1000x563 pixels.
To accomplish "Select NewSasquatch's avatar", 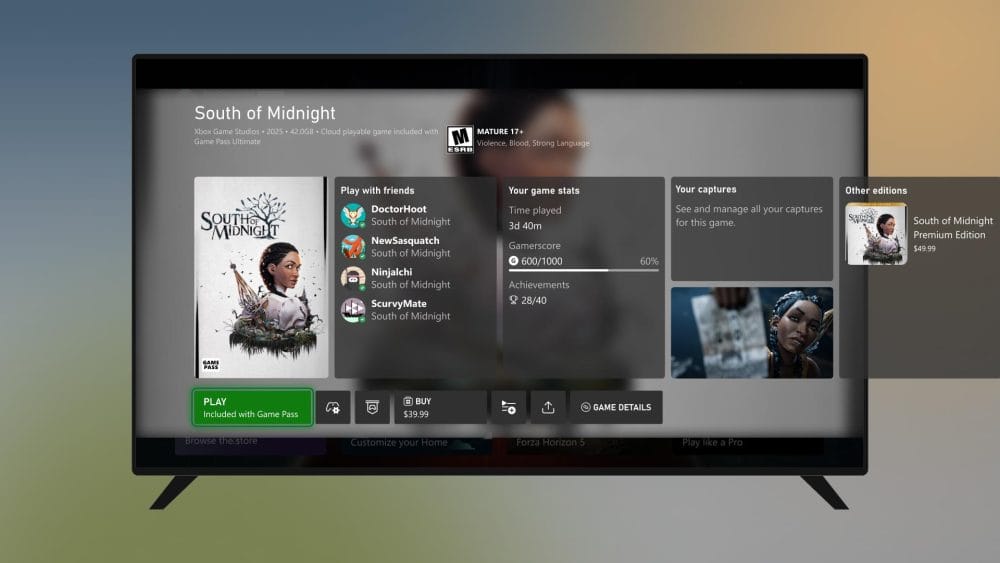I will pyautogui.click(x=353, y=247).
